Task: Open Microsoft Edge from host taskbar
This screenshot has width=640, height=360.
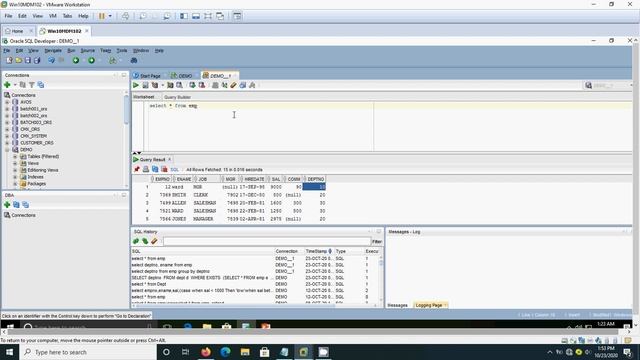Action: [225, 352]
